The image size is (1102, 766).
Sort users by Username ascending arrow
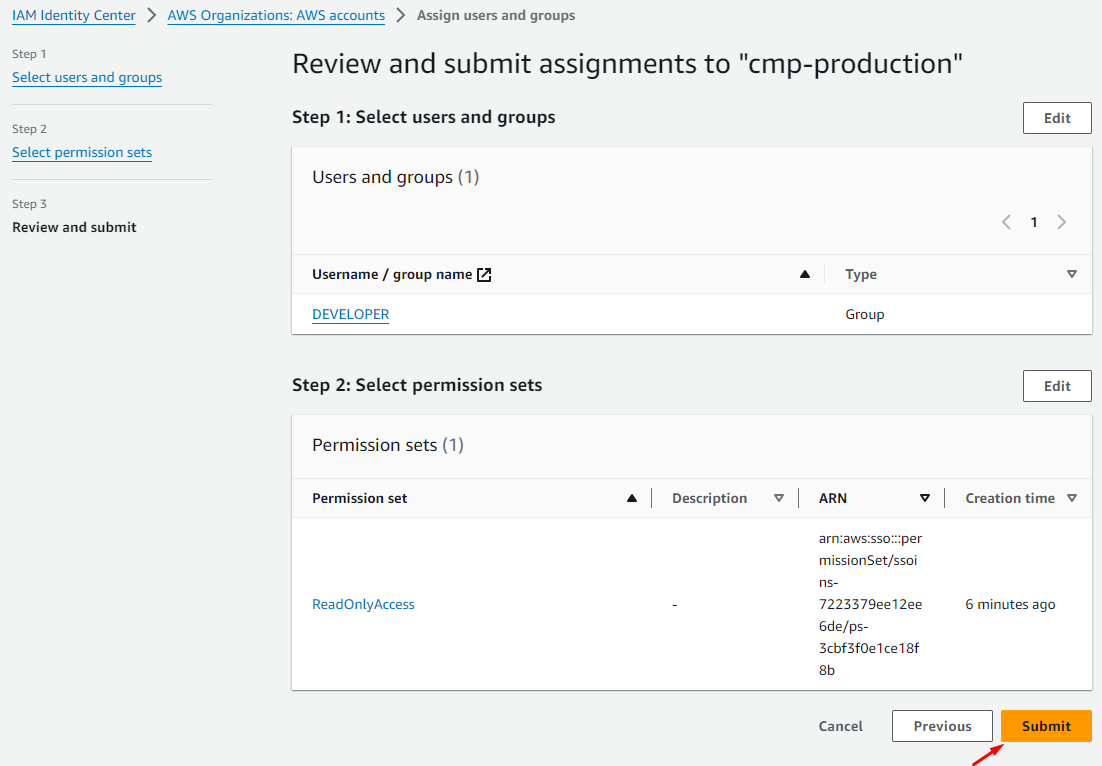805,275
